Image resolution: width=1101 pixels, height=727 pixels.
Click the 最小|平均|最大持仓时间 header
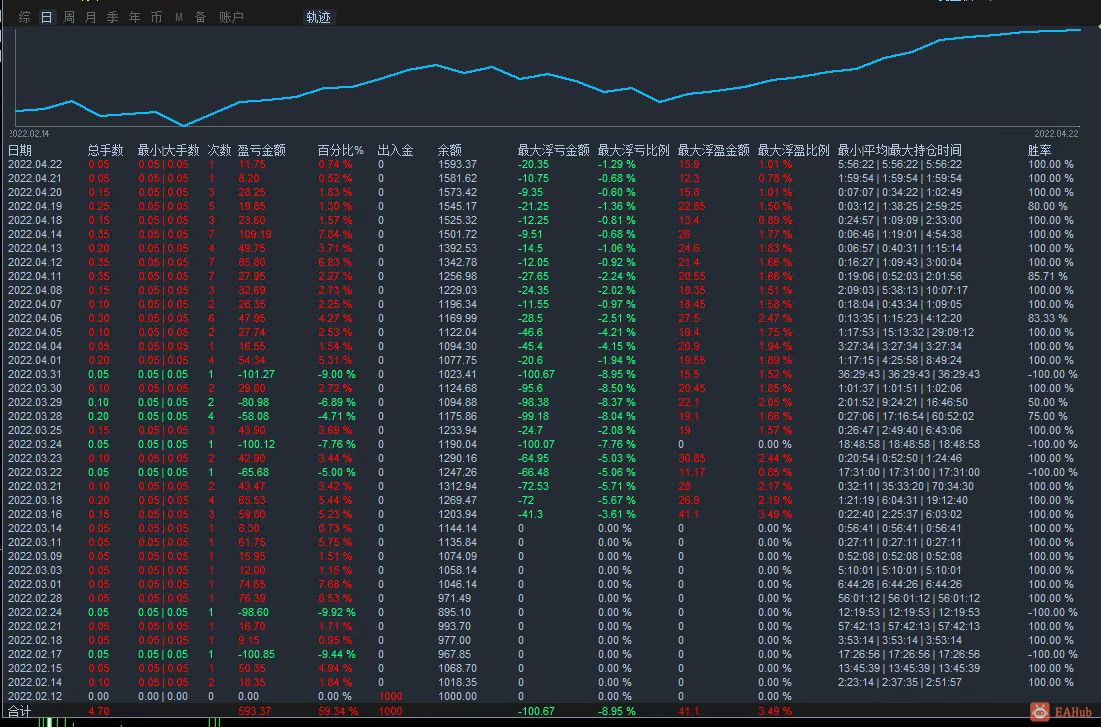pyautogui.click(x=899, y=150)
